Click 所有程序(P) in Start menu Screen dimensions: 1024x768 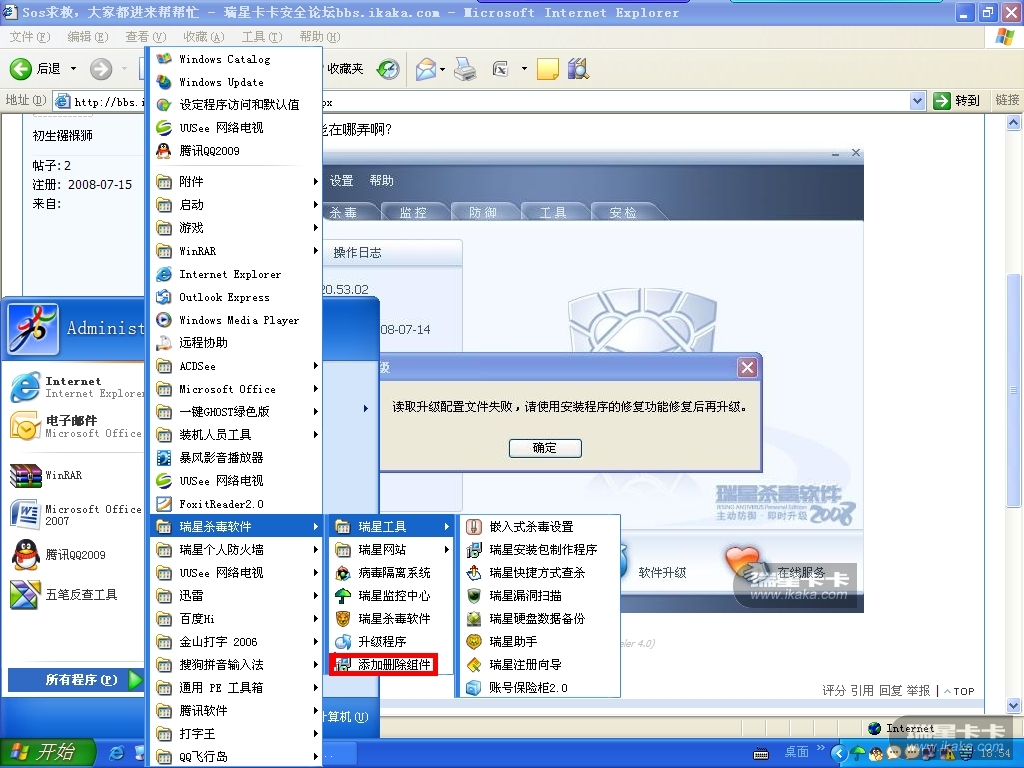(x=74, y=680)
